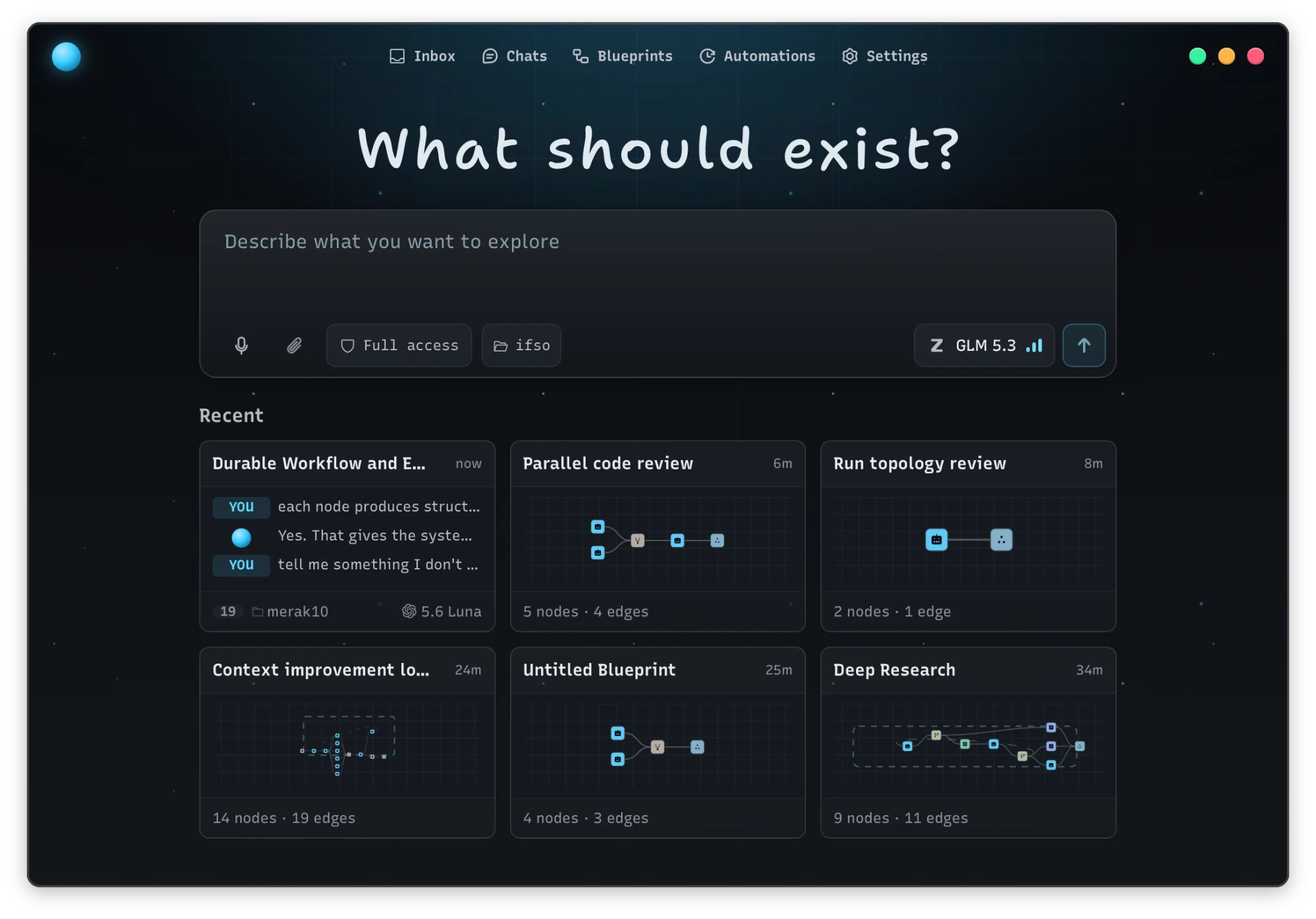The width and height of the screenshot is (1316, 919).
Task: Click the blue orb logo
Action: tap(66, 57)
